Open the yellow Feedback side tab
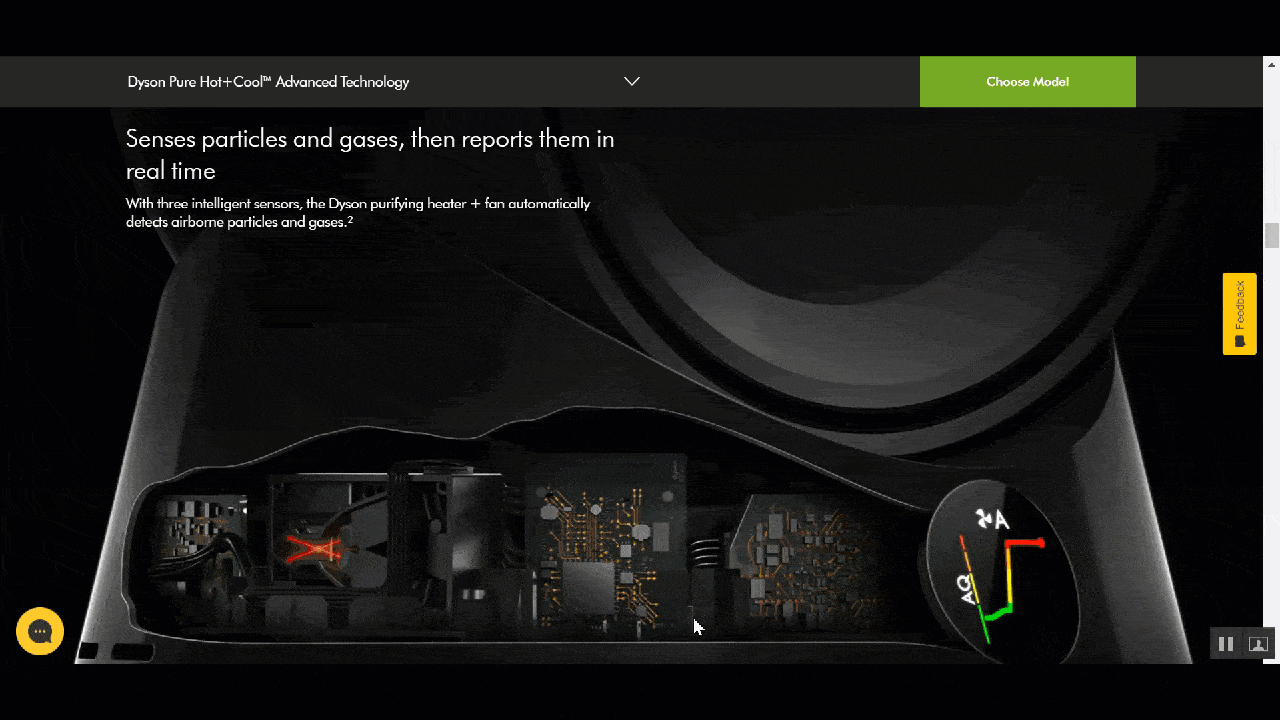The width and height of the screenshot is (1280, 720). coord(1239,314)
